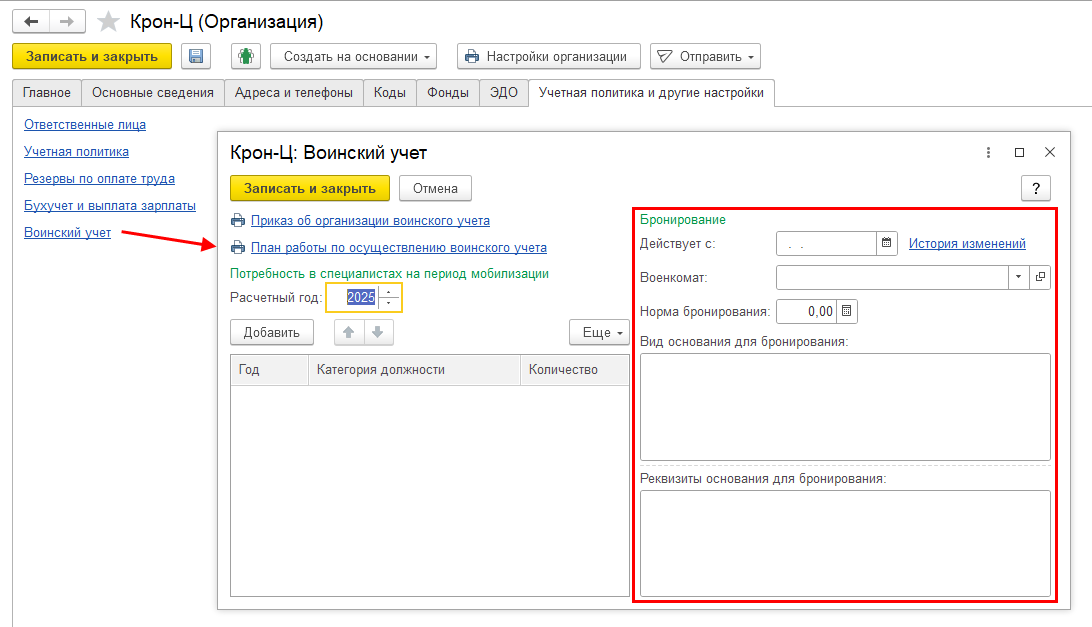Open the Фонды tab
1092x627 pixels.
click(x=448, y=93)
